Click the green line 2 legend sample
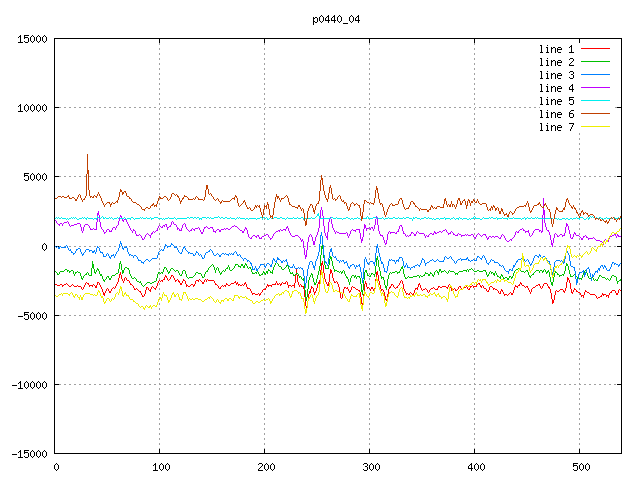 click(596, 62)
